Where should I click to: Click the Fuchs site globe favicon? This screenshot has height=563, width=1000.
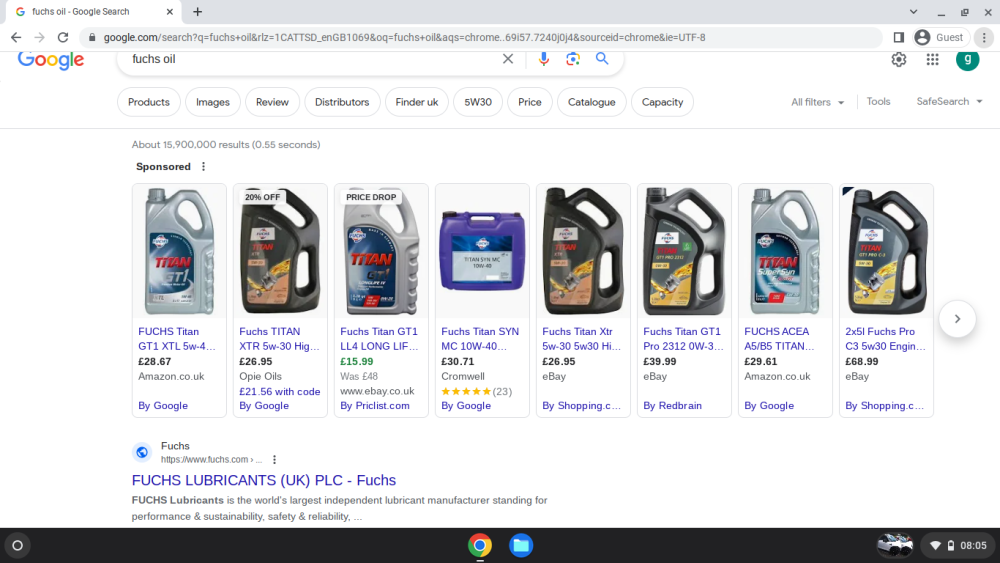(x=142, y=453)
